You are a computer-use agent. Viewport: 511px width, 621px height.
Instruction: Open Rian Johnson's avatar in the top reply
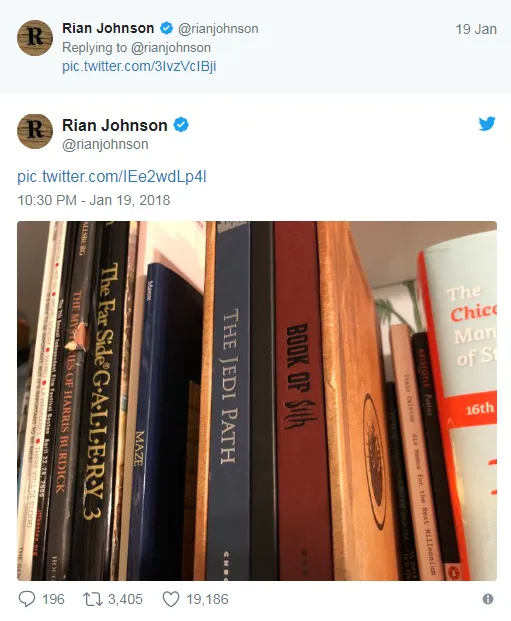point(35,38)
